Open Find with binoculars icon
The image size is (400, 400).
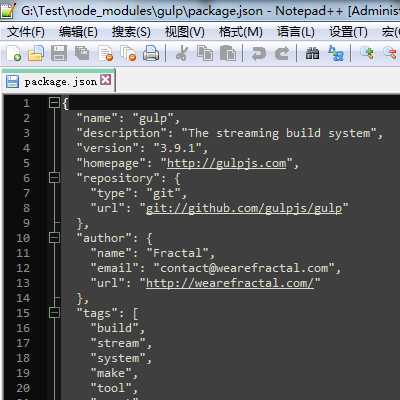pos(312,53)
